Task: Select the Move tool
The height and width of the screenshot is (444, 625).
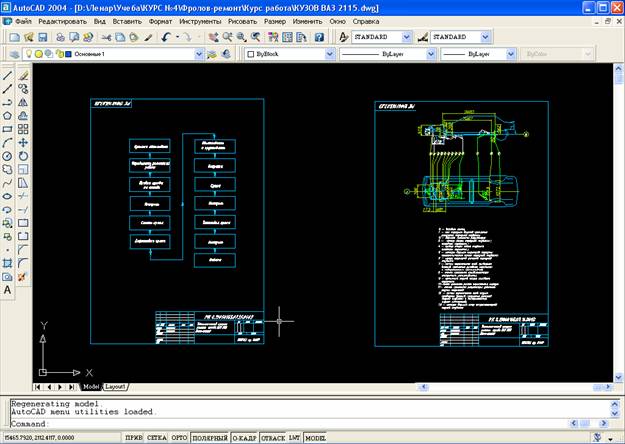Action: point(23,142)
